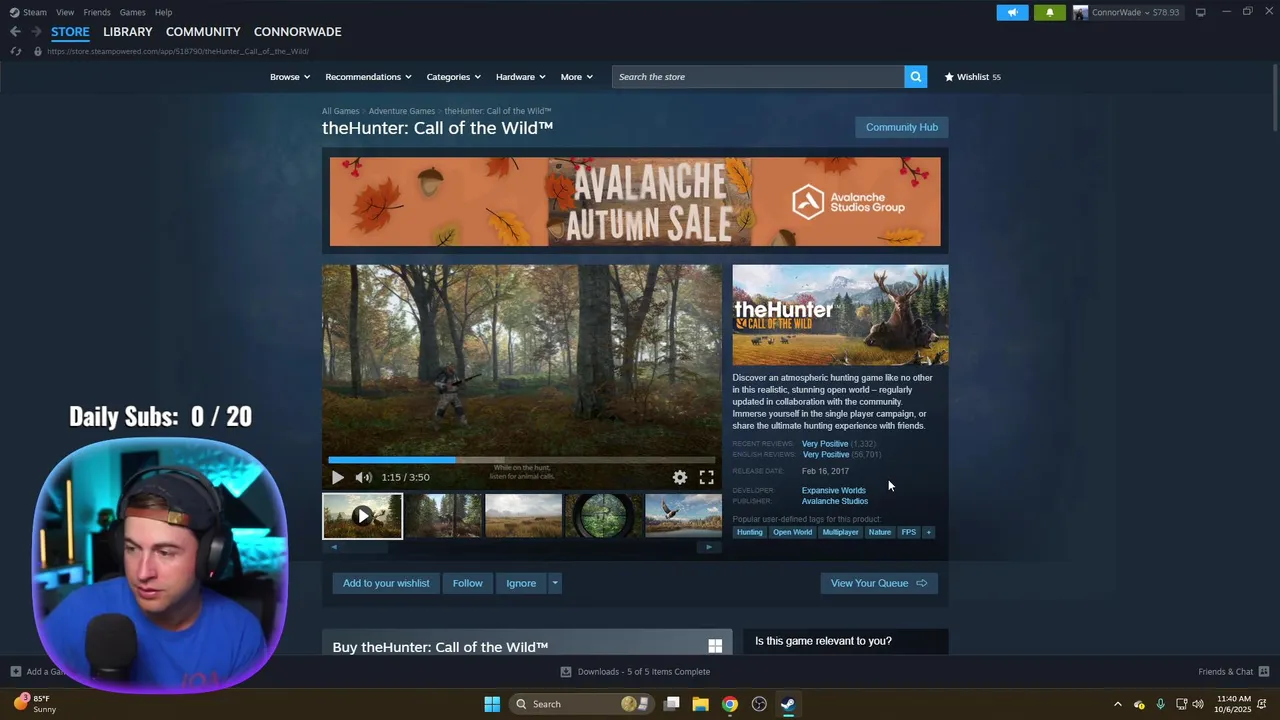Click the ConnorWade profile avatar
Image resolution: width=1280 pixels, height=720 pixels.
(x=1080, y=12)
